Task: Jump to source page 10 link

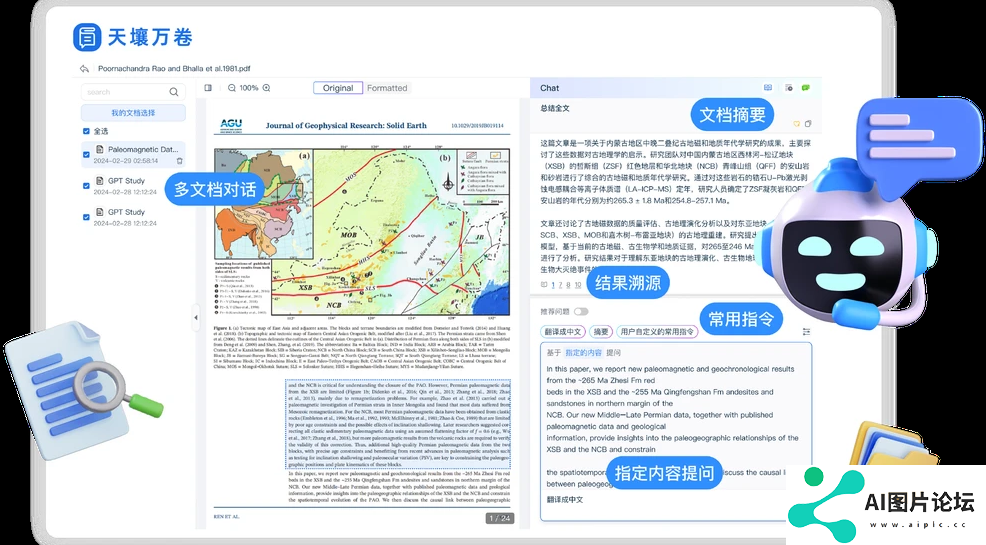Action: [x=578, y=285]
